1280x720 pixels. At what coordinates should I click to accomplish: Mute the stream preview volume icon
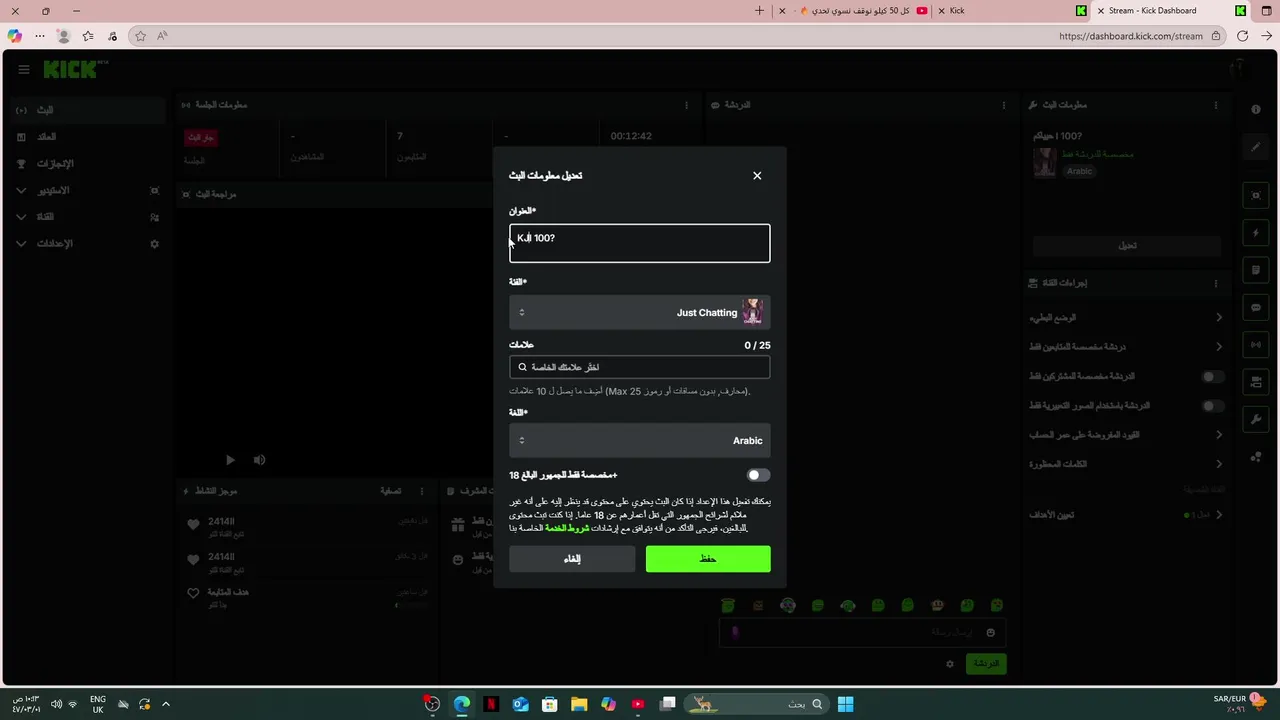(259, 460)
